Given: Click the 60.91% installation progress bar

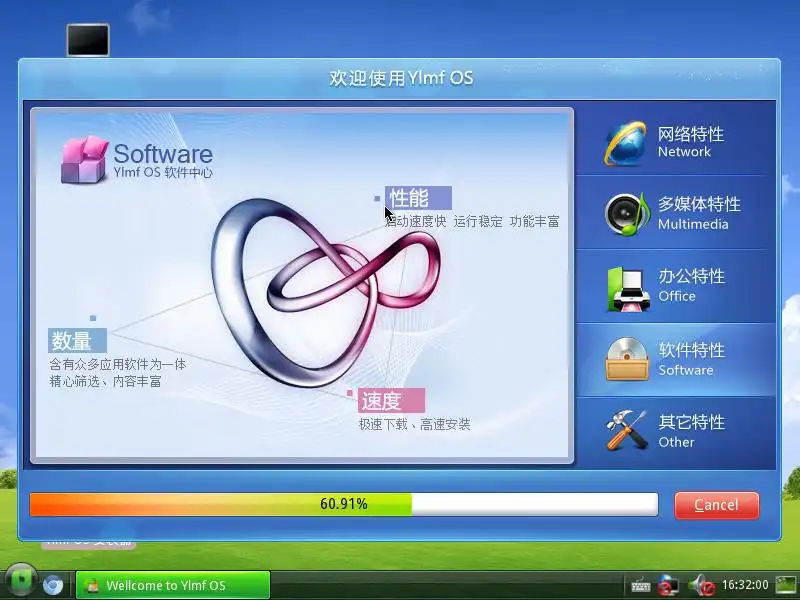Looking at the screenshot, I should tap(343, 504).
